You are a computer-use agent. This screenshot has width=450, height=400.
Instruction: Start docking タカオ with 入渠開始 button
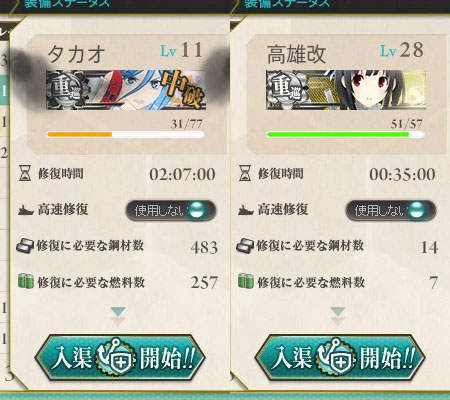(x=120, y=358)
